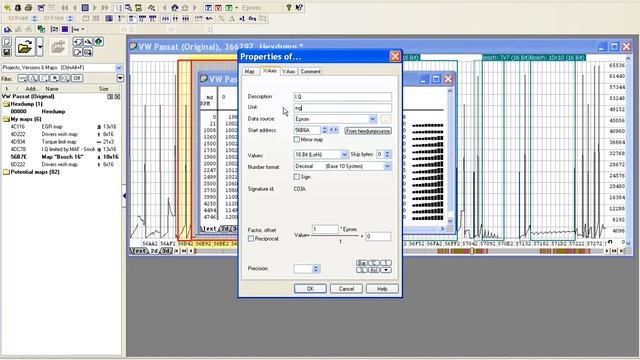Select the X-Axis tab in Properties
Viewport: 640px width, 360px height.
[269, 71]
